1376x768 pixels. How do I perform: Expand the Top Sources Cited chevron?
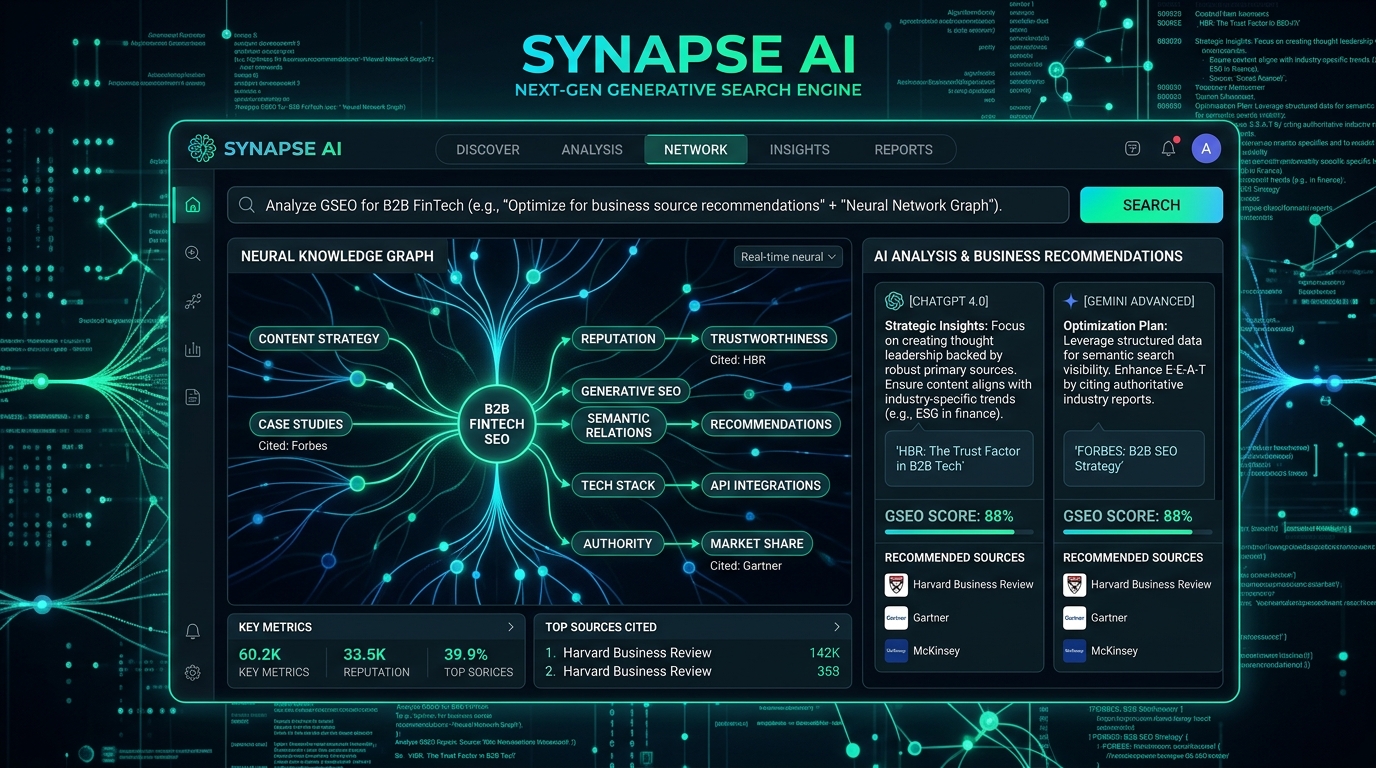tap(837, 627)
